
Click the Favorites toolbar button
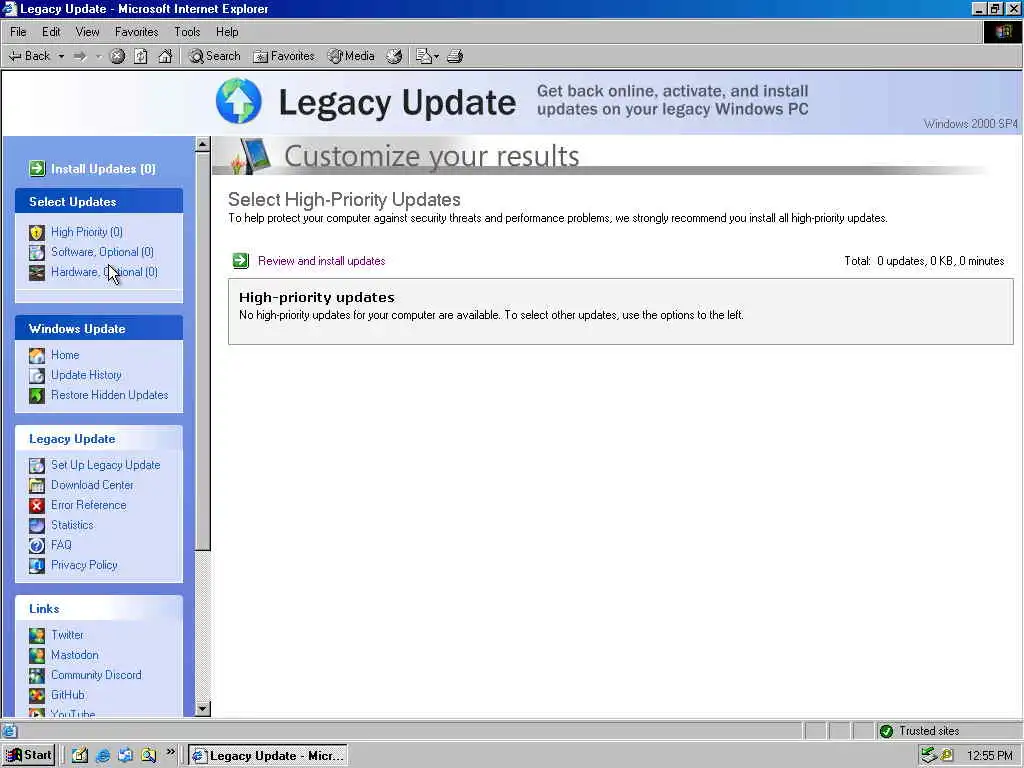click(284, 56)
